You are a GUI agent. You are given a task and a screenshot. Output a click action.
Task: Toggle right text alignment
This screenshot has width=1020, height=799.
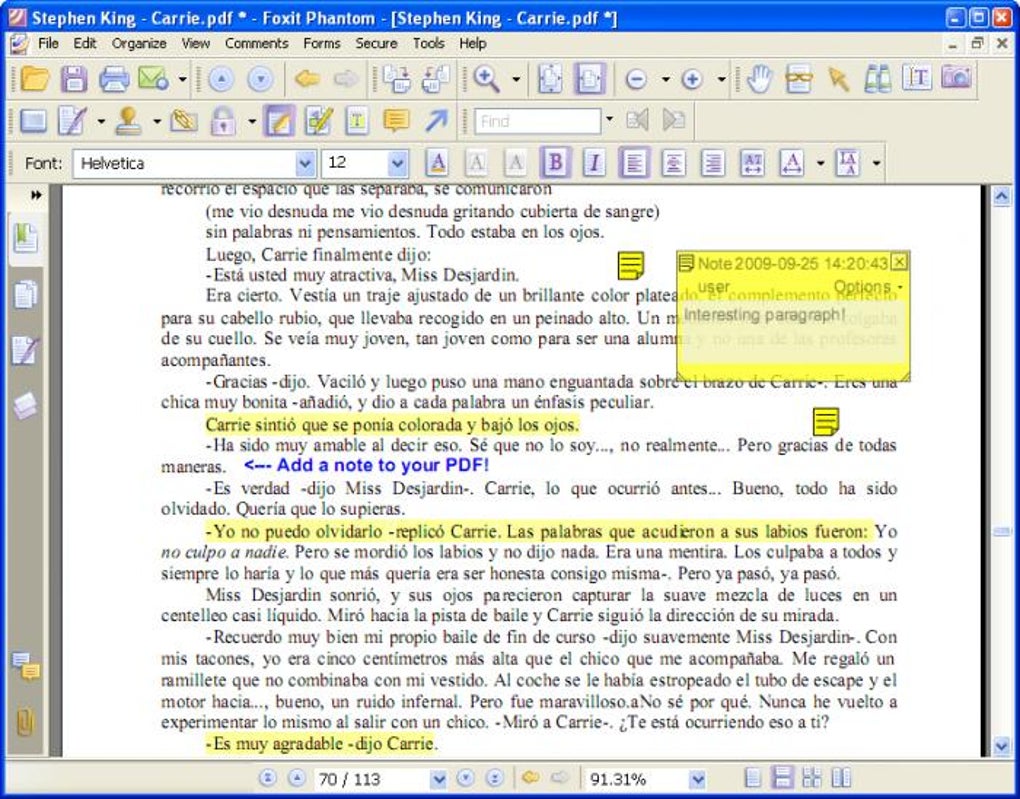[x=713, y=163]
